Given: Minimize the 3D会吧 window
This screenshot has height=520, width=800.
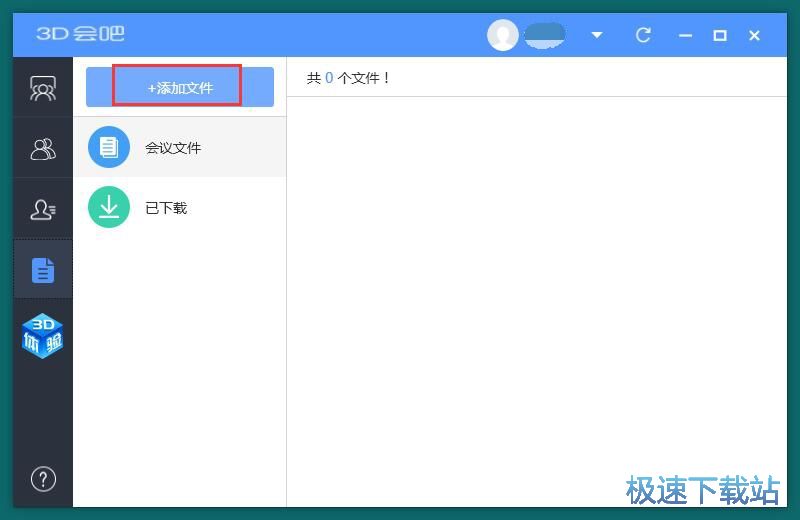Looking at the screenshot, I should [x=685, y=36].
